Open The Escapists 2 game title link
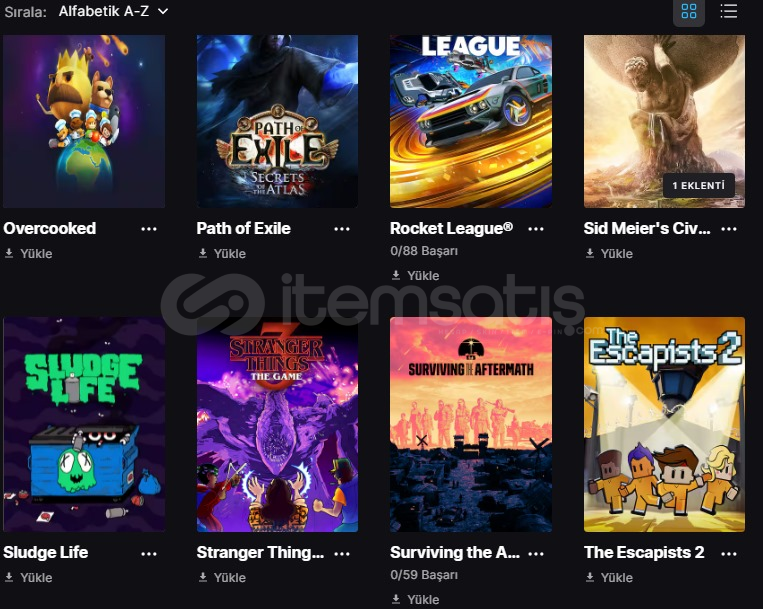Viewport: 763px width, 609px height. coord(644,552)
